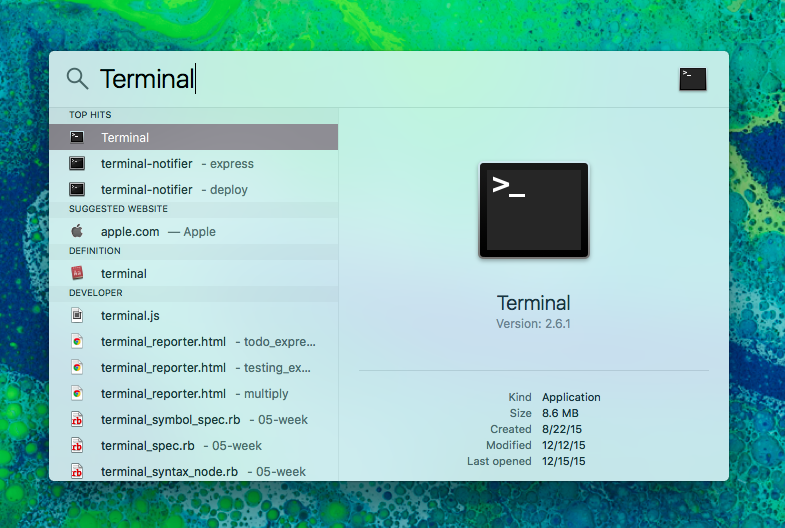785x528 pixels.
Task: Click Version: 2.6.1 text
Action: tap(533, 324)
